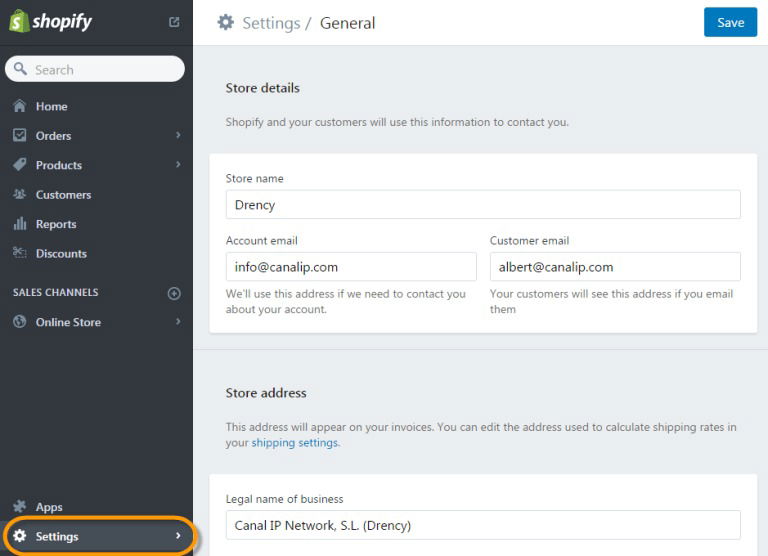Expand the Orders submenu chevron
This screenshot has width=768, height=556.
click(178, 135)
